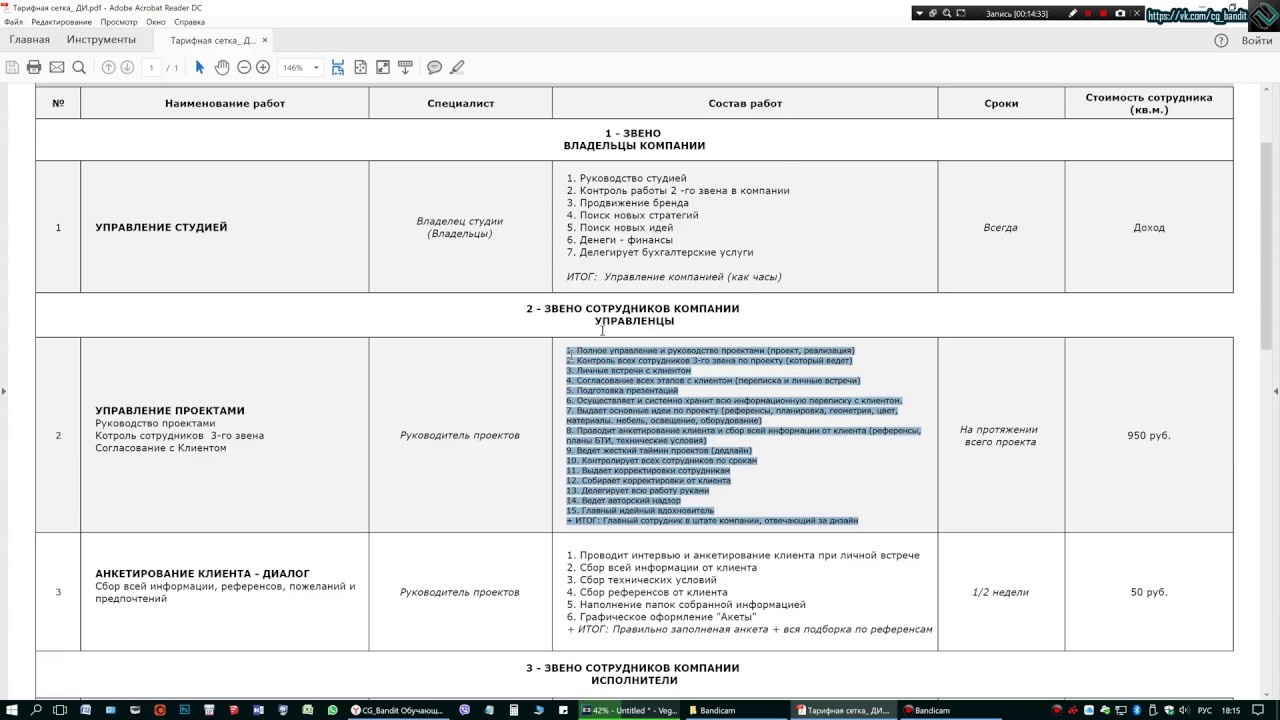Viewport: 1280px width, 720px height.
Task: Switch to the Инструменты tab
Action: tap(101, 40)
